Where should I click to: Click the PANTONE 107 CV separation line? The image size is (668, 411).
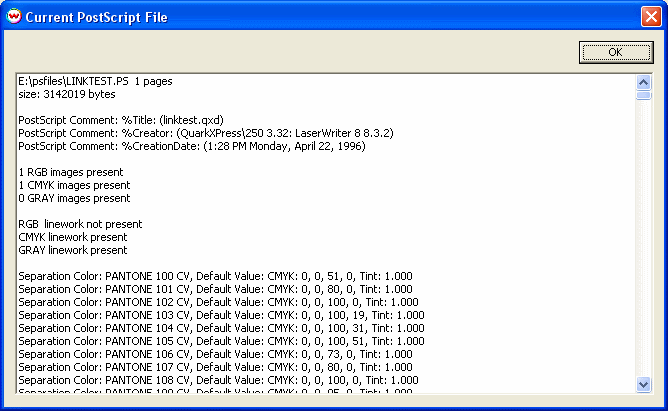215,367
